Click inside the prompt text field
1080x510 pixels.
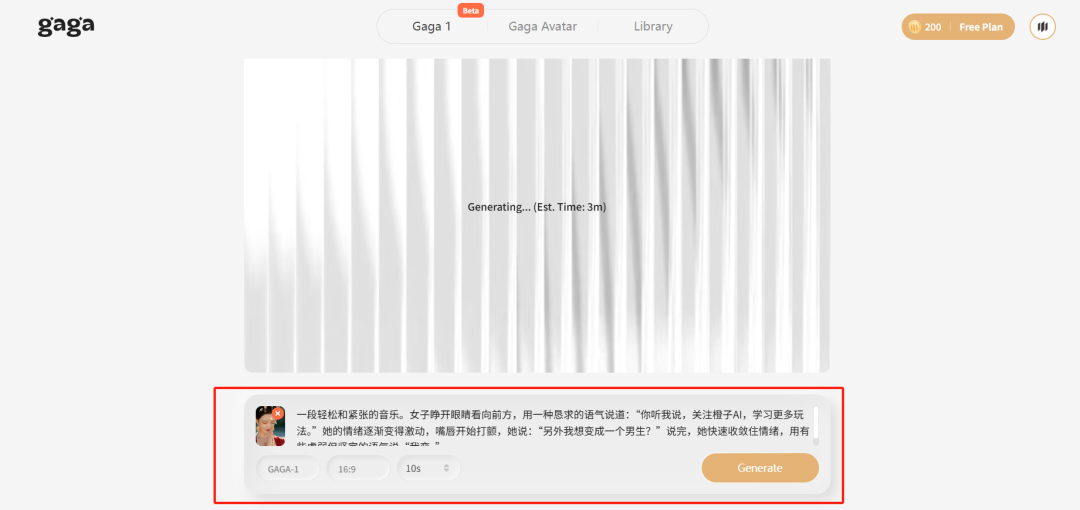click(550, 423)
